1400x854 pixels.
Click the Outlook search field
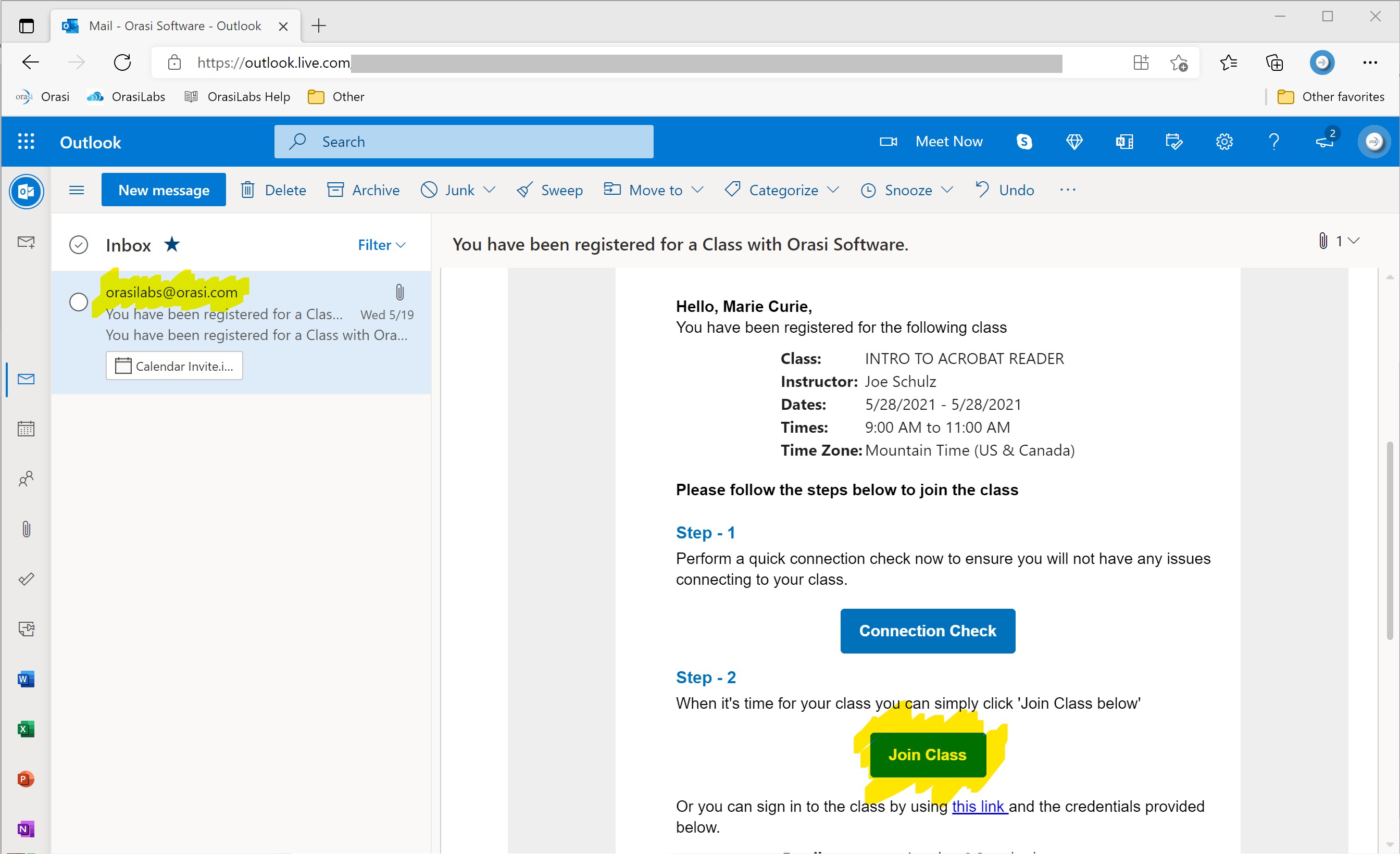(x=464, y=142)
